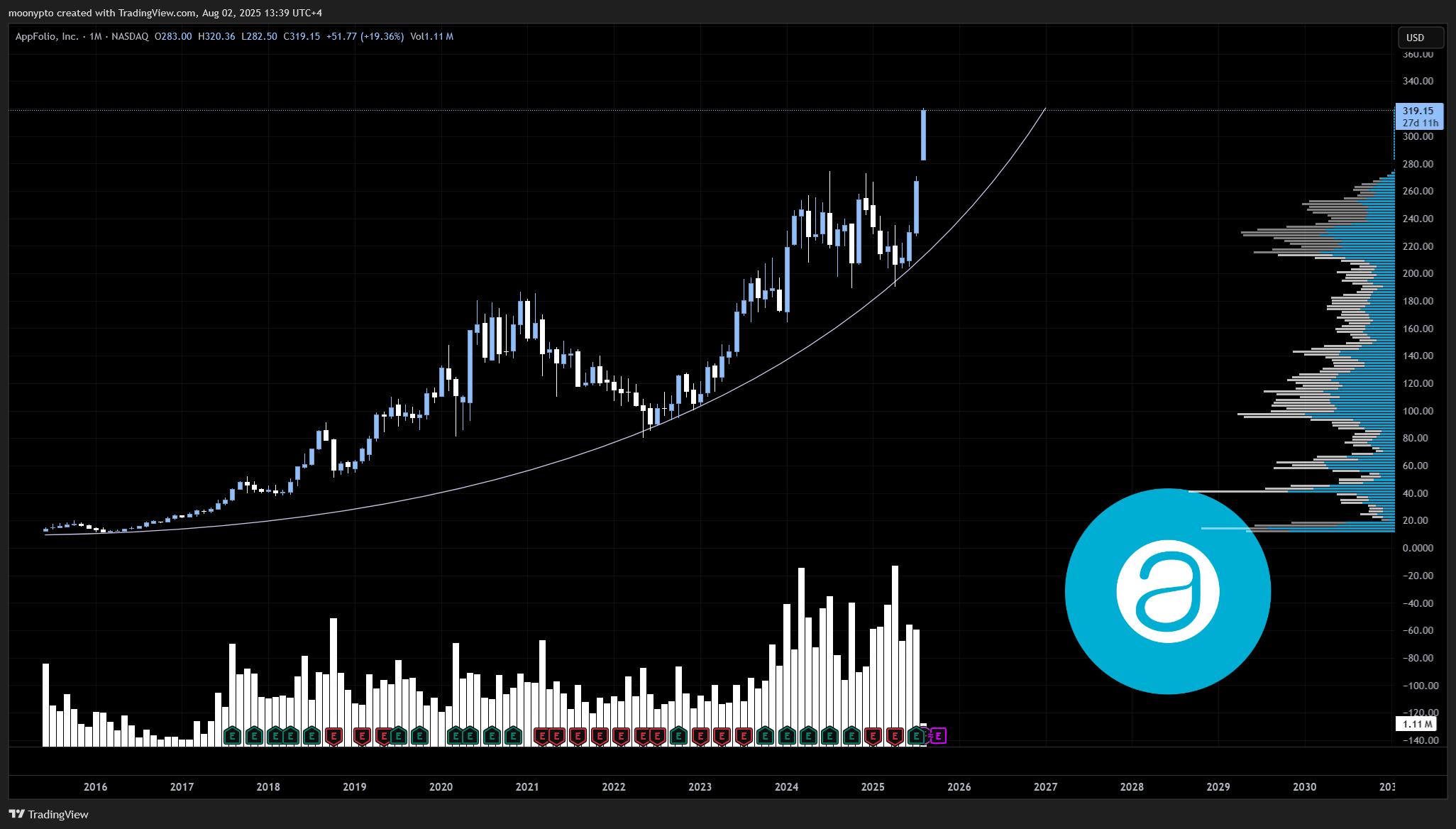The image size is (1456, 829).
Task: Open the USD currency selector
Action: (1421, 38)
